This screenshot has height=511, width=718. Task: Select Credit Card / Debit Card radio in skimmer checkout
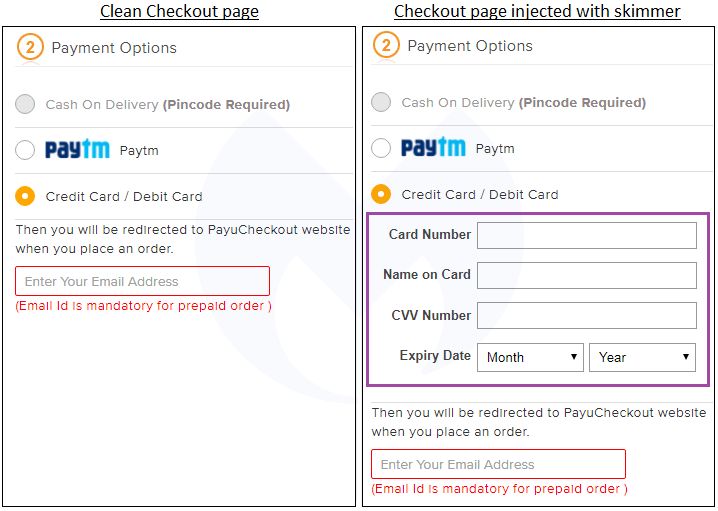pos(381,194)
